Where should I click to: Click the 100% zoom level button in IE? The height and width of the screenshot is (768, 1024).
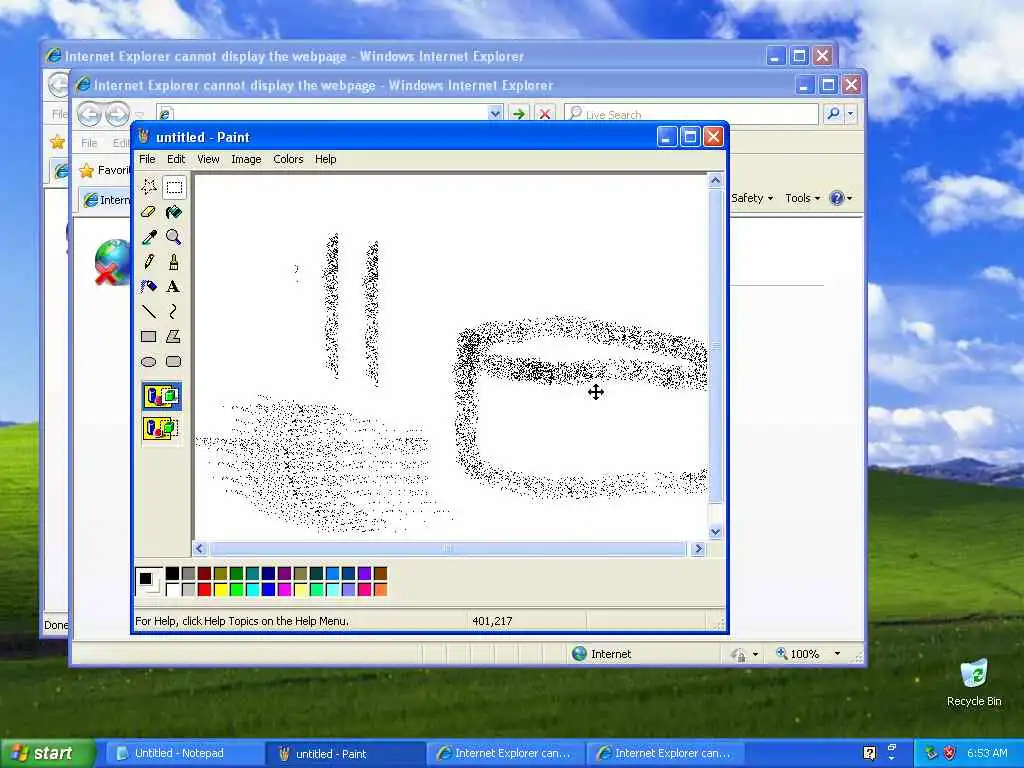(x=798, y=654)
